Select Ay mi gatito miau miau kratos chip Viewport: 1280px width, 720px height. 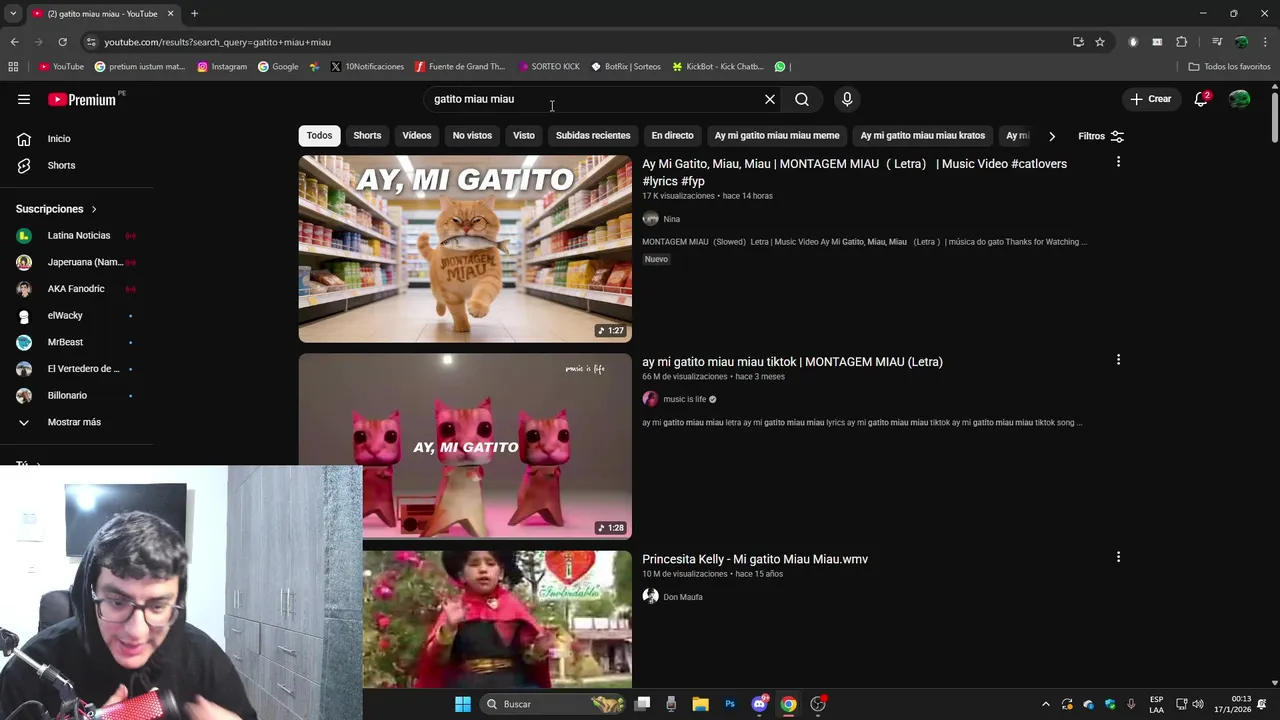pyautogui.click(x=923, y=136)
